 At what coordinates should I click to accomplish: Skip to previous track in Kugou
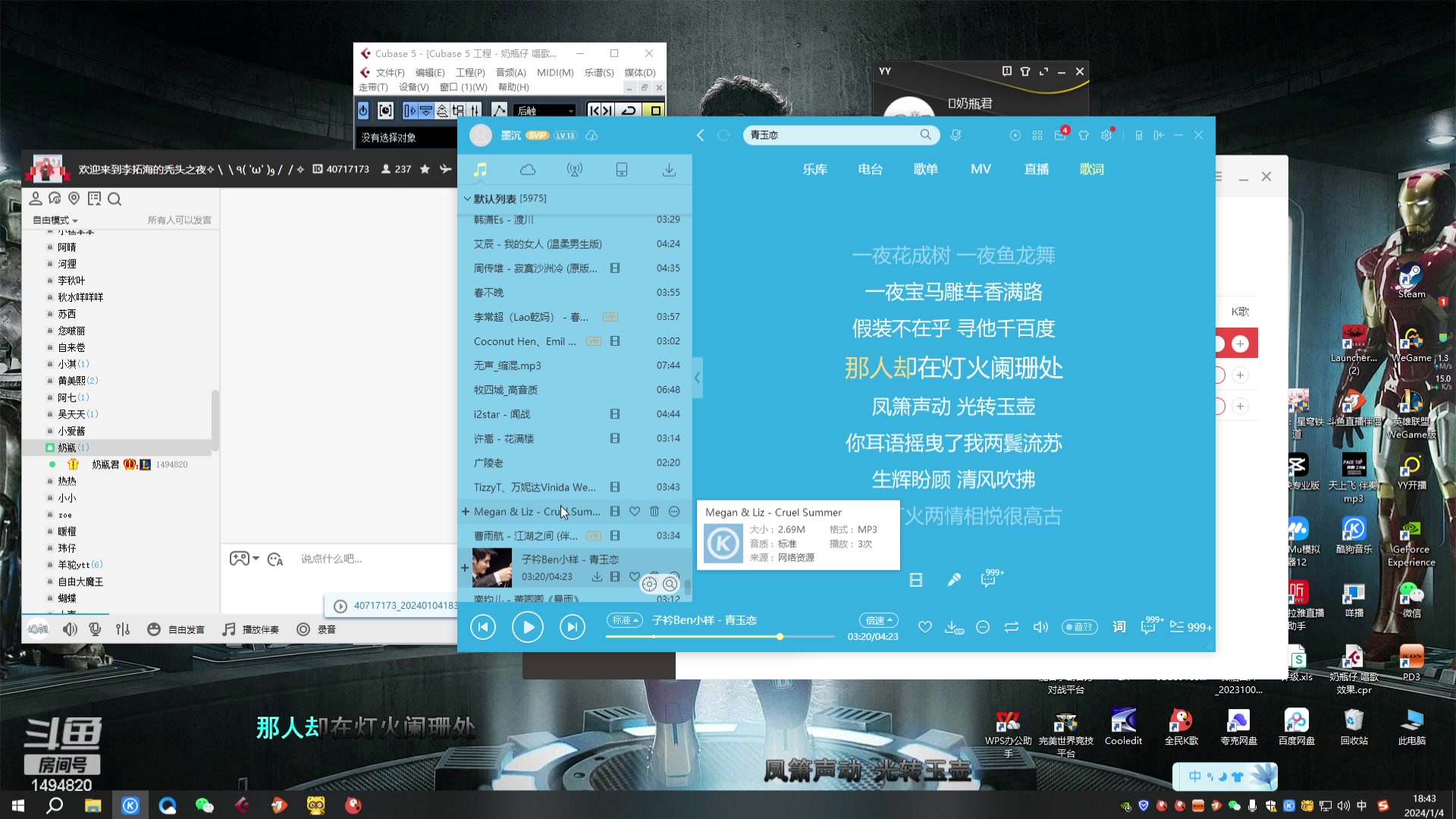coord(483,627)
